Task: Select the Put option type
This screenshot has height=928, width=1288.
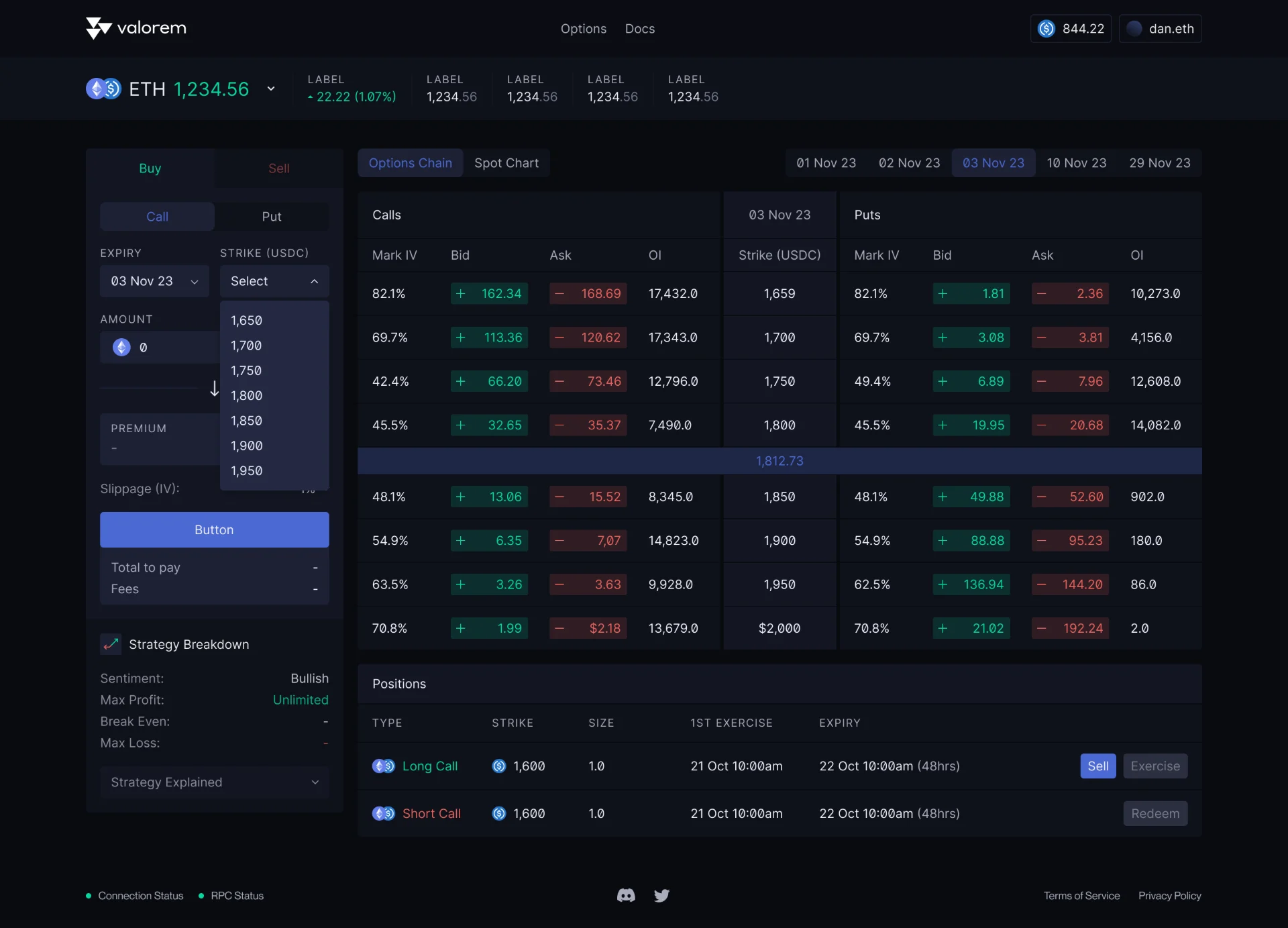Action: click(272, 216)
